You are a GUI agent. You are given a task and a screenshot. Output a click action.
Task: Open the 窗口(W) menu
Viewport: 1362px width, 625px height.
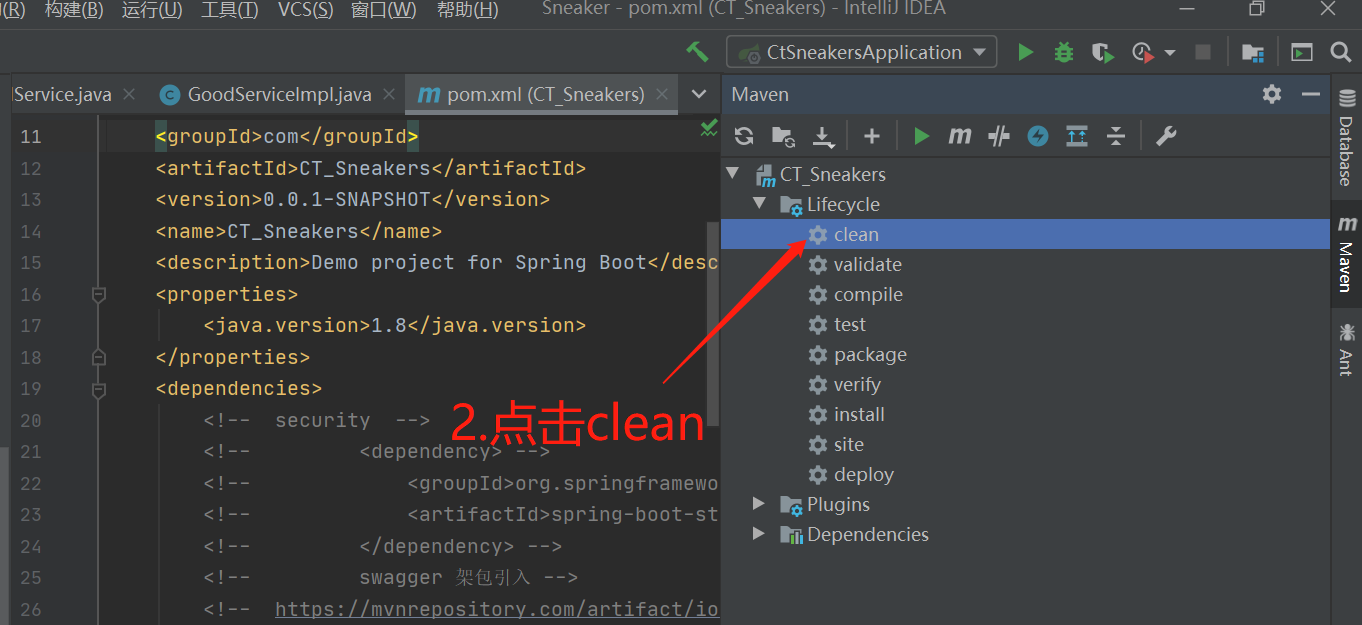click(384, 10)
